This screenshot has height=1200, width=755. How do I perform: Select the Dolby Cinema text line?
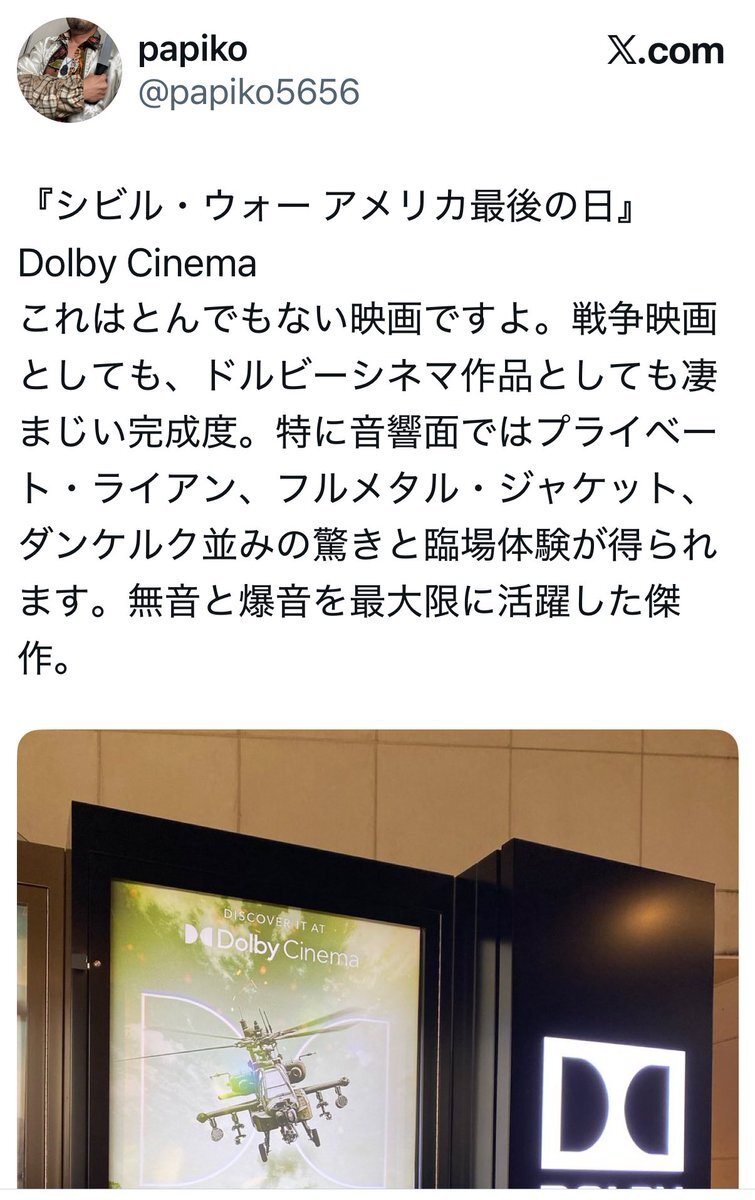[x=138, y=264]
